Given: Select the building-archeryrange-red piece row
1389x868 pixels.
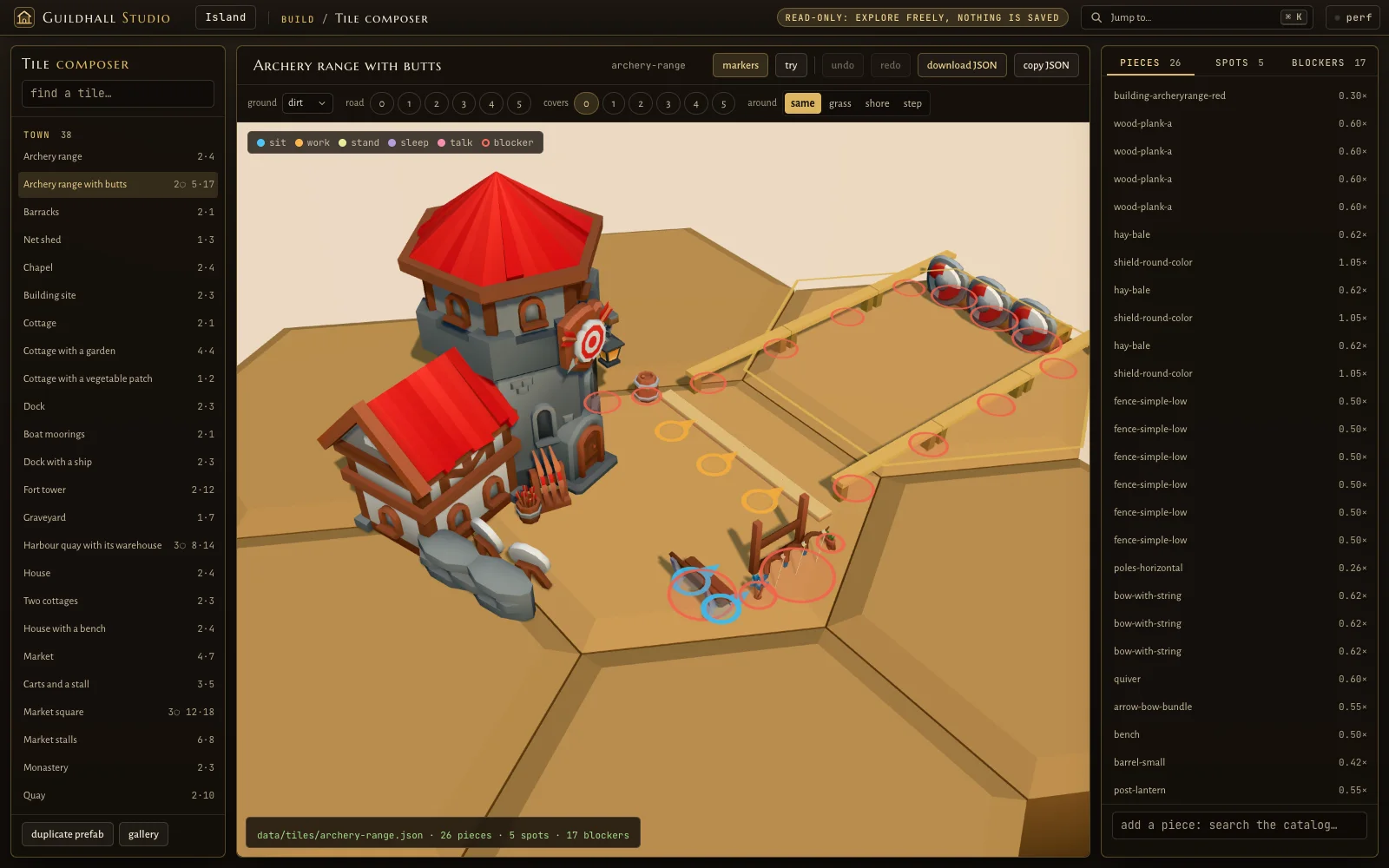Looking at the screenshot, I should click(1240, 95).
